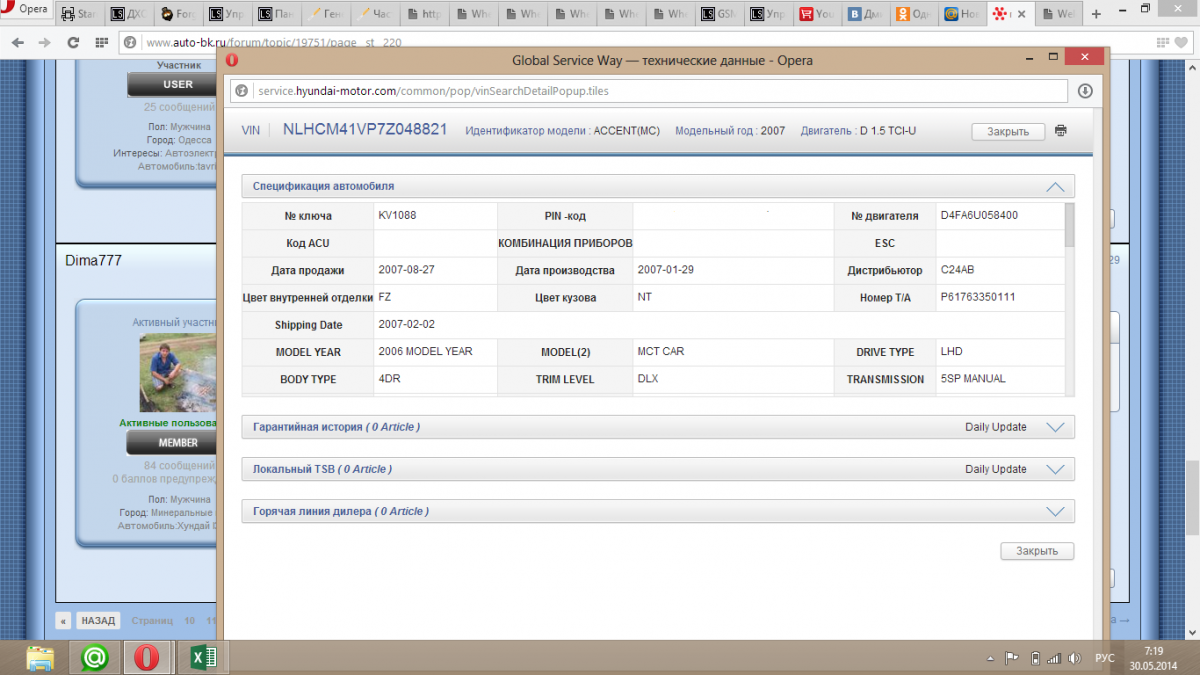This screenshot has width=1200, height=675.
Task: Click the battery icon in system tray
Action: (1035, 658)
